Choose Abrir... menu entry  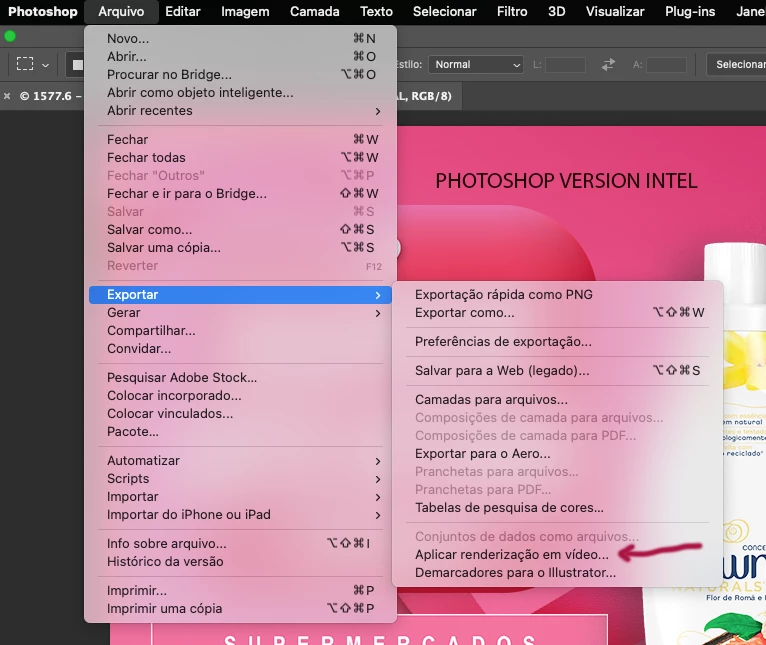click(x=240, y=57)
